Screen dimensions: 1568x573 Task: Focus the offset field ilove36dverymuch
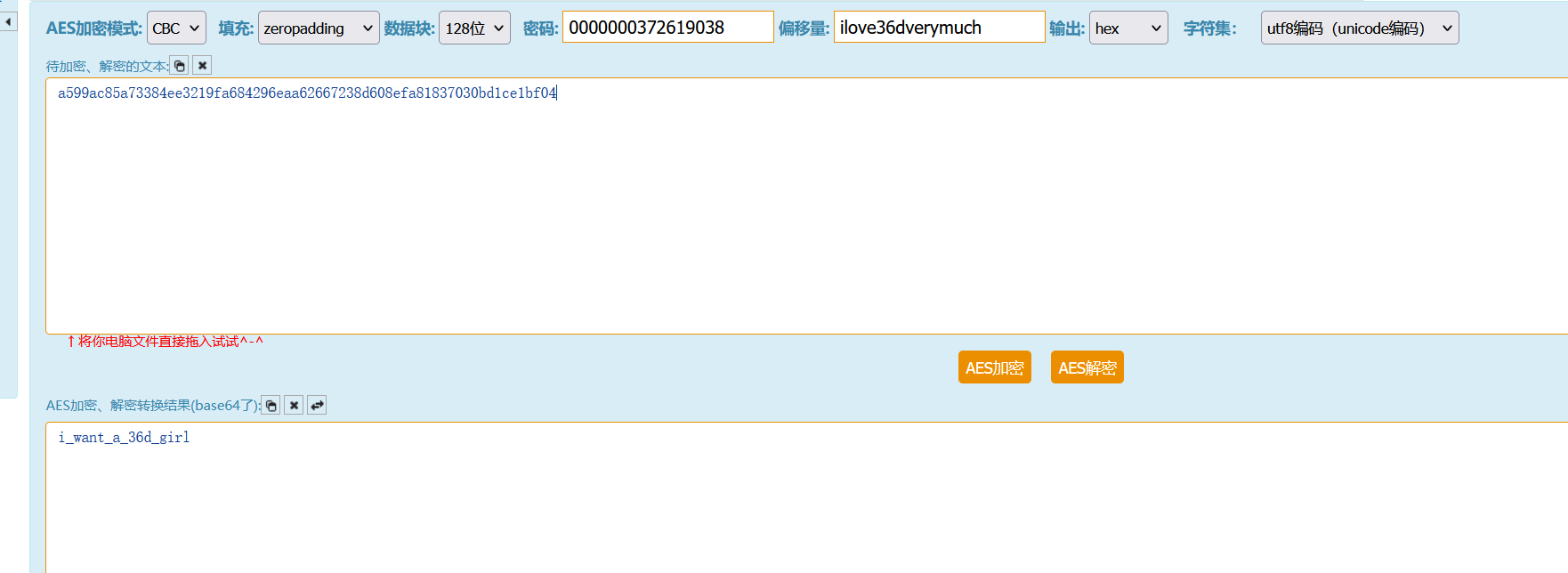tap(940, 27)
